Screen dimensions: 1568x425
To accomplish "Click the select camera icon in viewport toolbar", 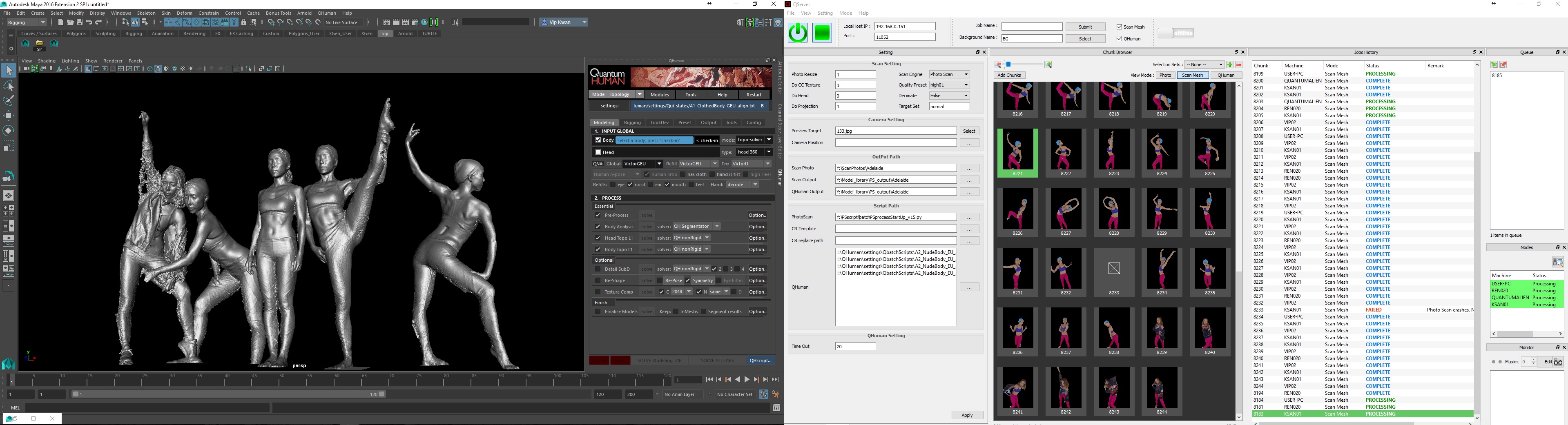I will tap(26, 69).
